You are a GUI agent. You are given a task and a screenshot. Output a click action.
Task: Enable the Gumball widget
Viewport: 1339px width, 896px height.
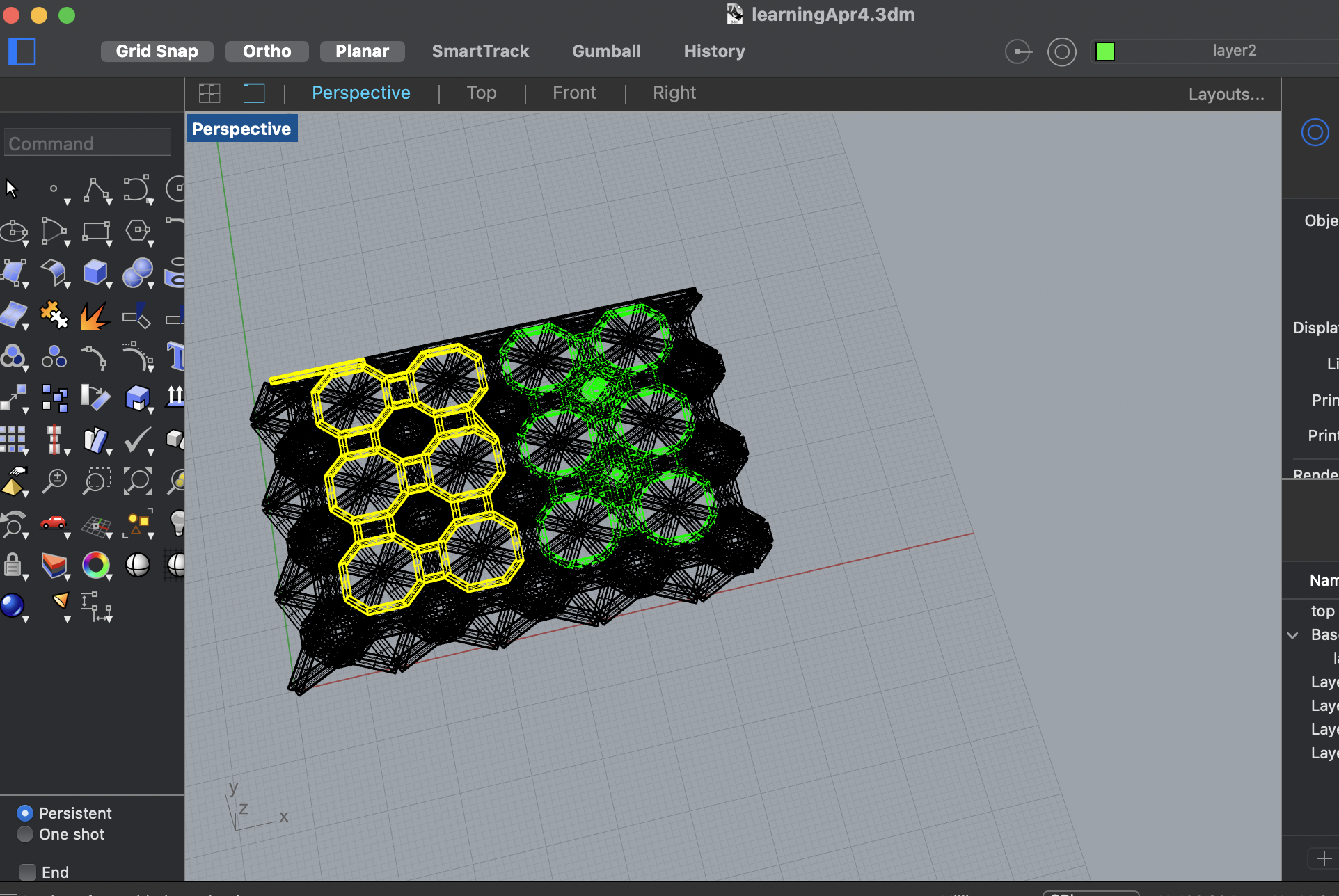(x=606, y=51)
